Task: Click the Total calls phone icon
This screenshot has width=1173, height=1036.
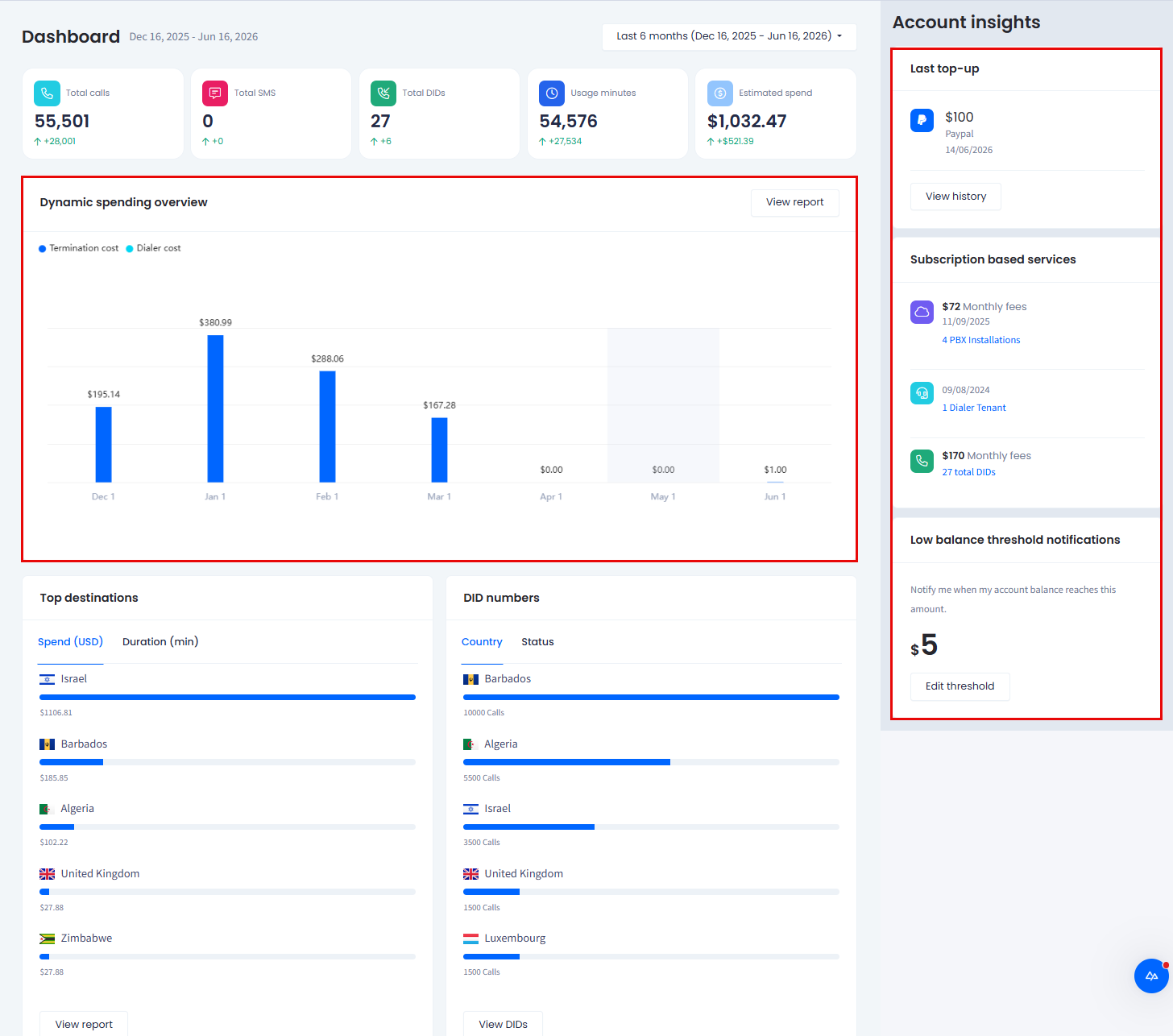Action: click(x=47, y=93)
